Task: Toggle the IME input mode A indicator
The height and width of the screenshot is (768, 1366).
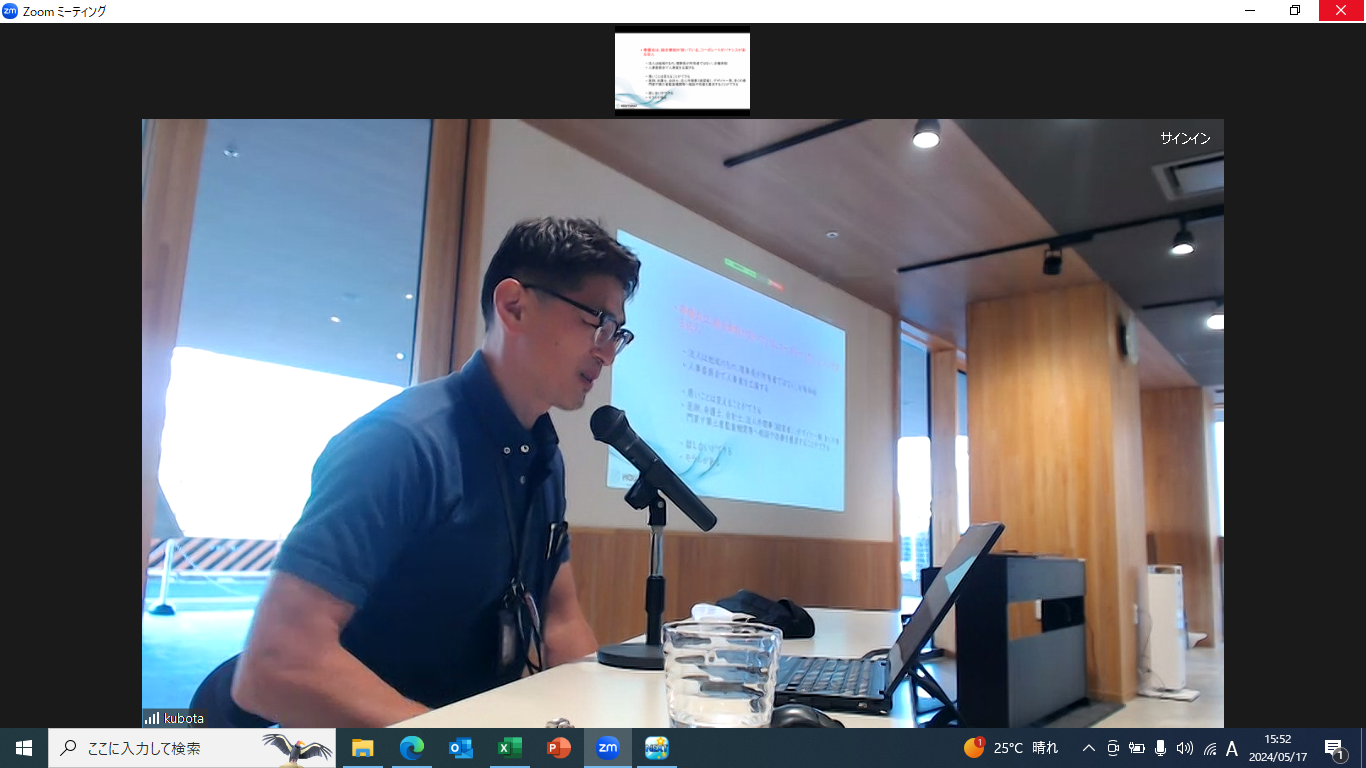Action: (x=1232, y=748)
